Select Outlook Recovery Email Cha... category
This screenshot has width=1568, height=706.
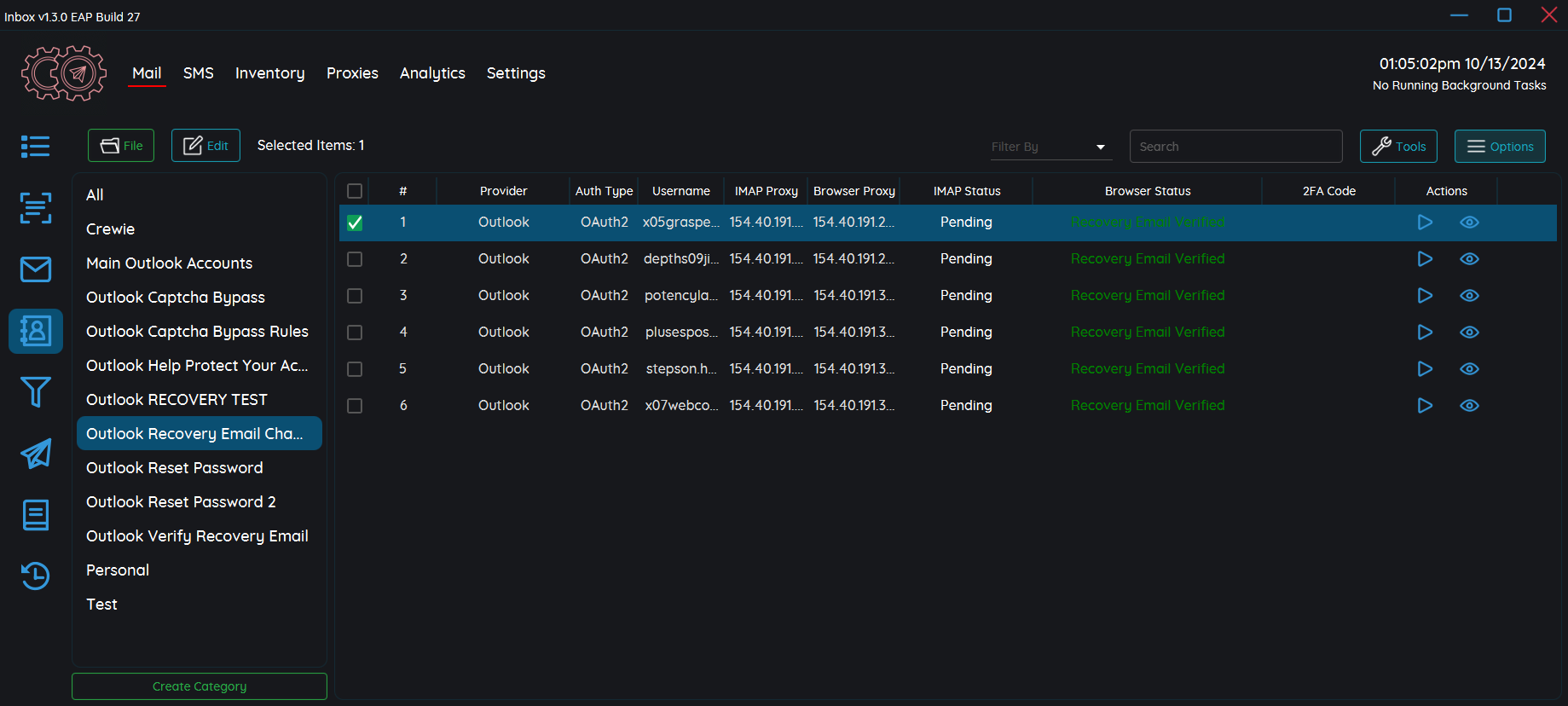200,433
